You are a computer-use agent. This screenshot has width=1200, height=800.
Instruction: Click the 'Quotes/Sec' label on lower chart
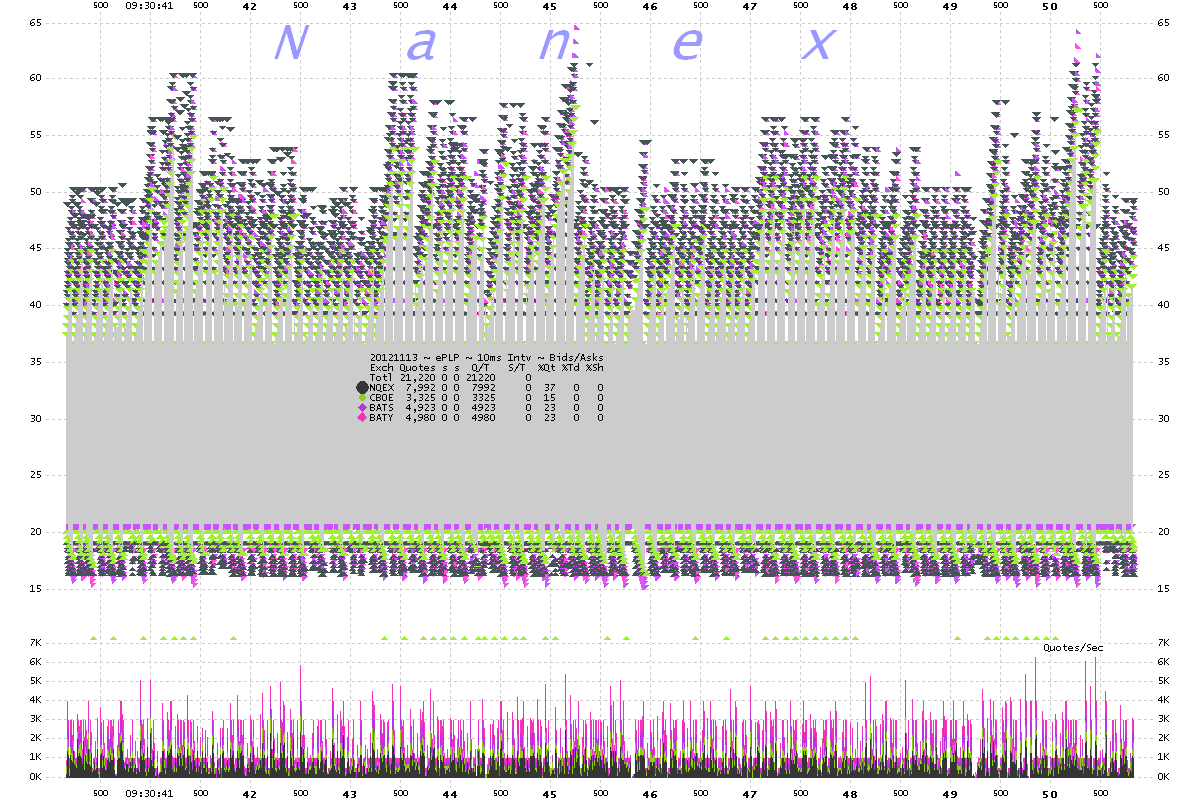1073,647
